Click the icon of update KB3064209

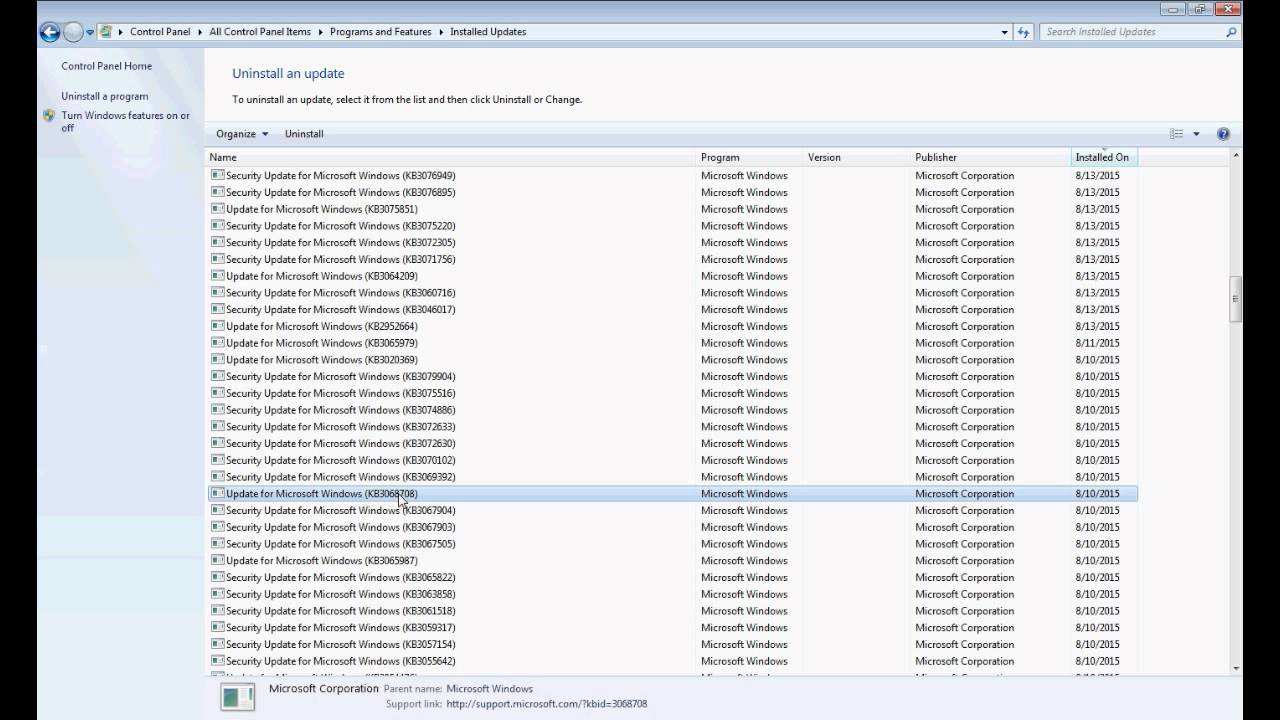tap(217, 276)
